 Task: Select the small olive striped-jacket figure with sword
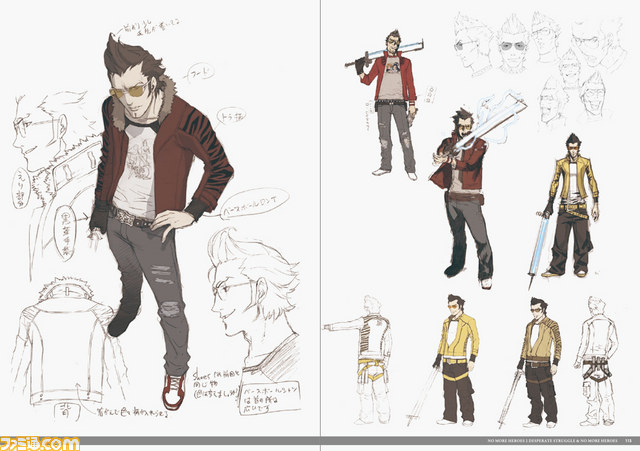pyautogui.click(x=533, y=362)
